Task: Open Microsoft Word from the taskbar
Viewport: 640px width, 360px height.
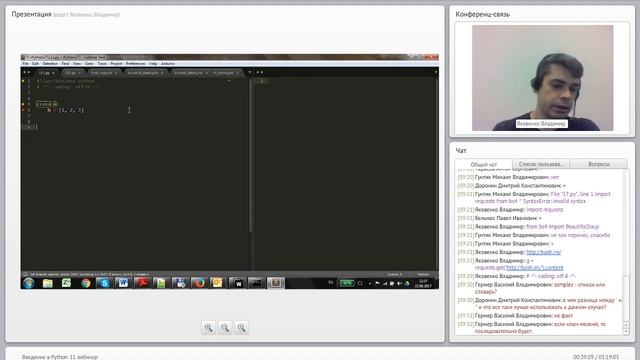Action: tap(123, 283)
